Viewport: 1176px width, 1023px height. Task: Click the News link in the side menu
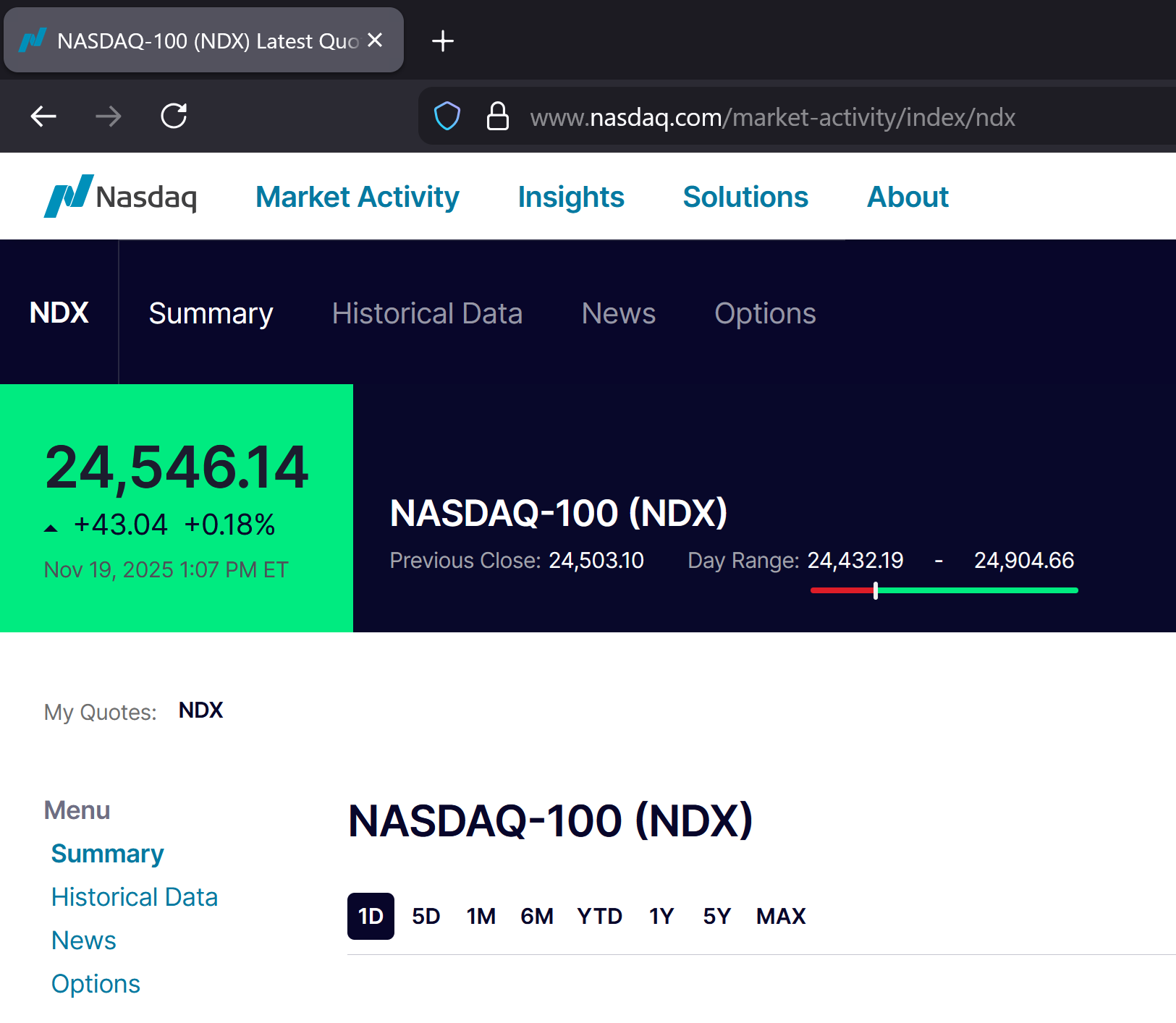[83, 941]
